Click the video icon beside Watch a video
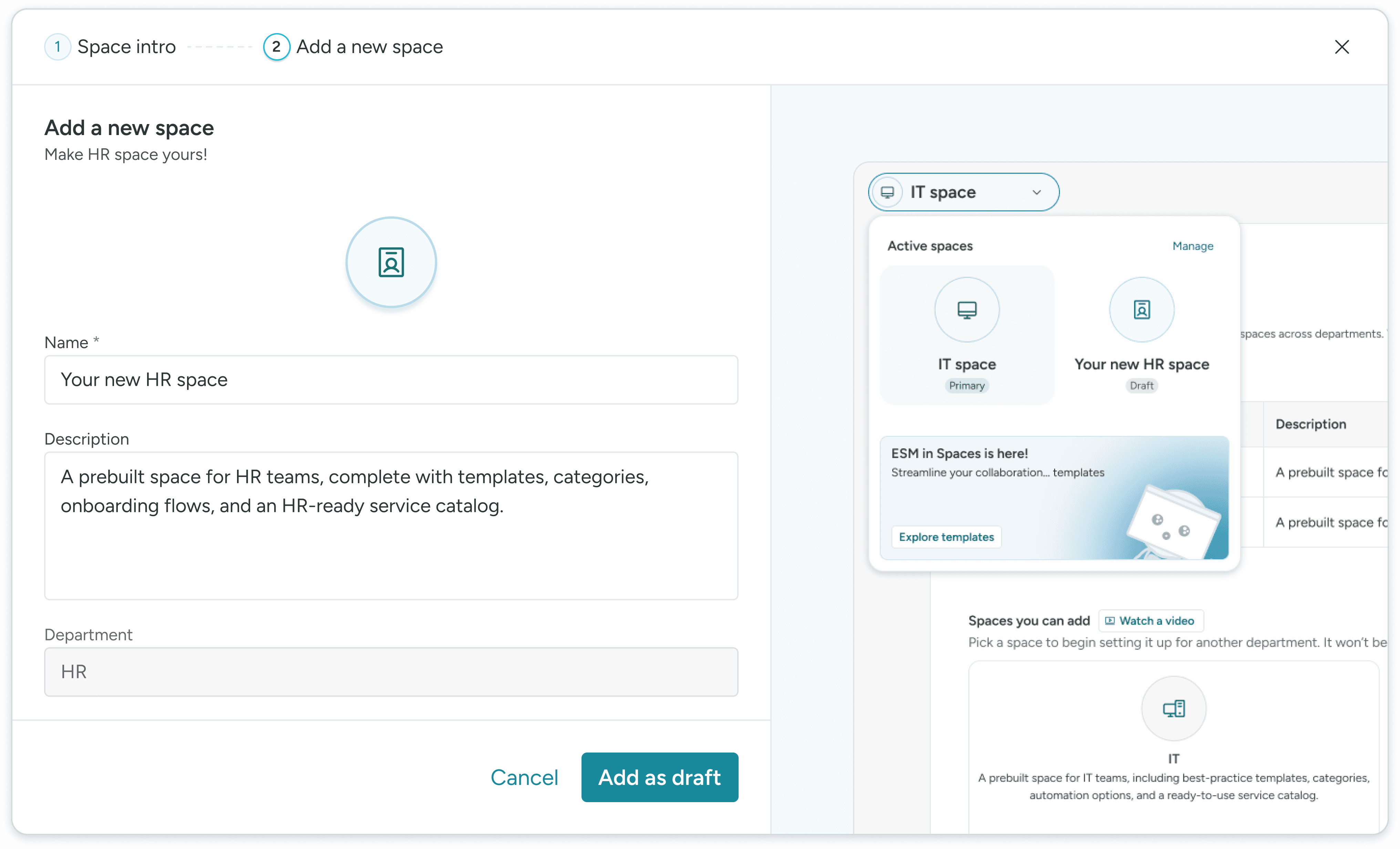The height and width of the screenshot is (849, 1400). (1110, 621)
